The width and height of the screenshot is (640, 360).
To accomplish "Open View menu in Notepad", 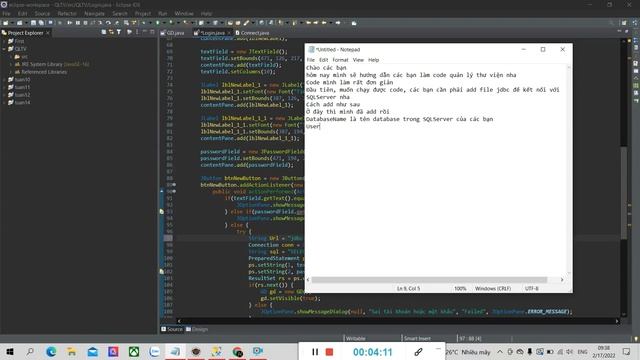I will 358,60.
